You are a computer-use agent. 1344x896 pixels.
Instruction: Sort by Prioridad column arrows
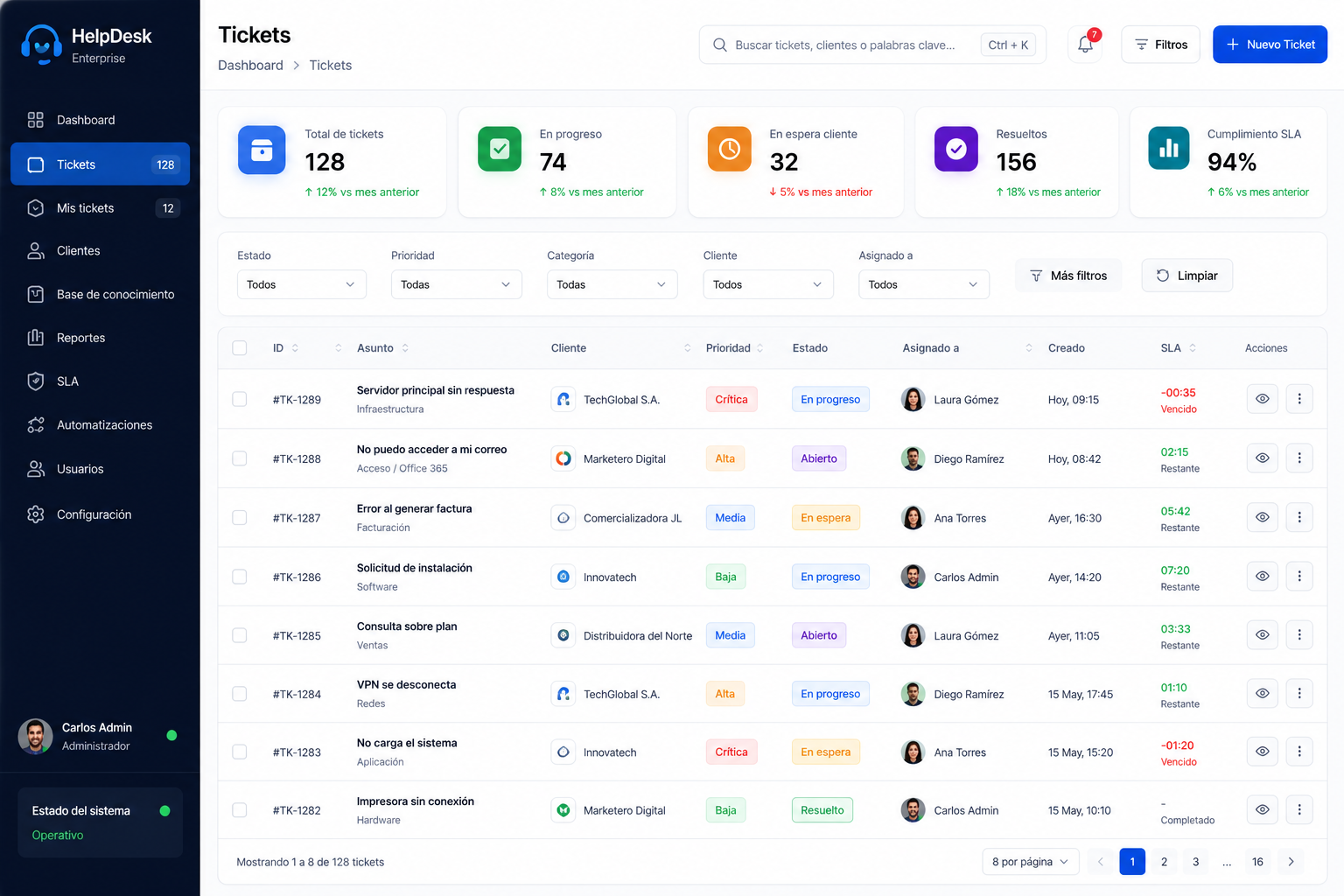pos(759,348)
